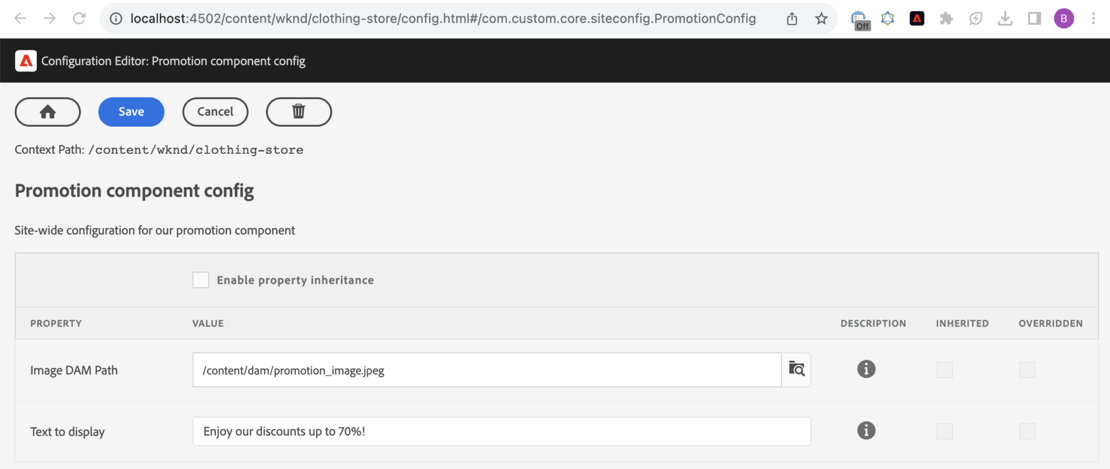Save the configuration
The width and height of the screenshot is (1110, 469).
pos(131,112)
